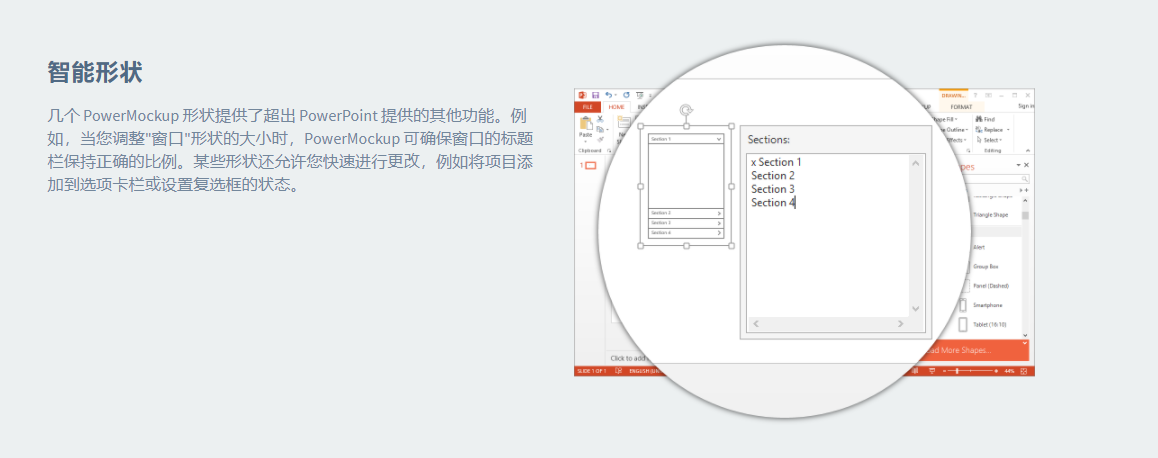This screenshot has width=1158, height=458.
Task: Click the 'Section 3' line in Sections box
Action: 773,189
